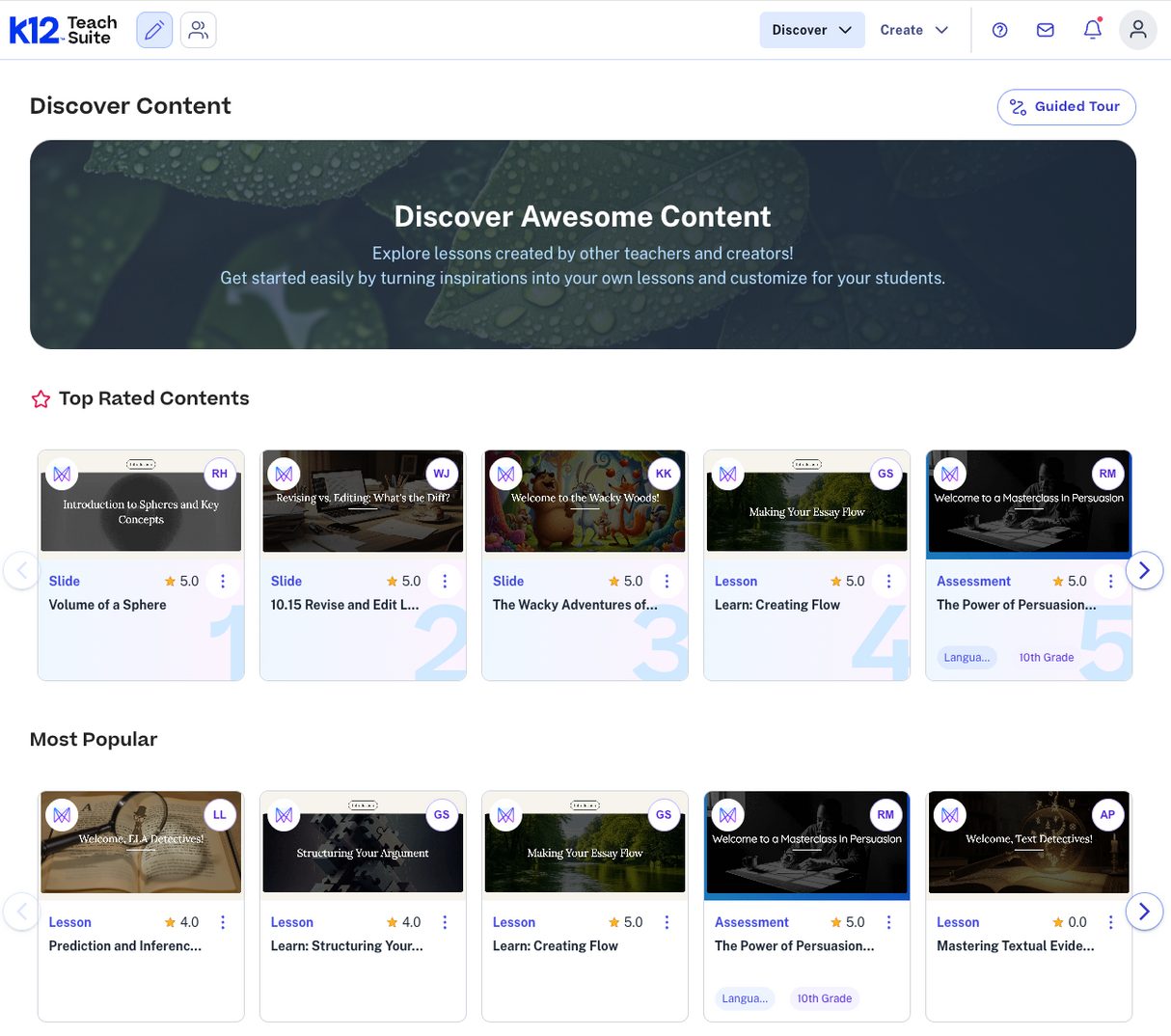The image size is (1171, 1036).
Task: Click the 10th Grade tag on the assessment card
Action: (x=1046, y=656)
